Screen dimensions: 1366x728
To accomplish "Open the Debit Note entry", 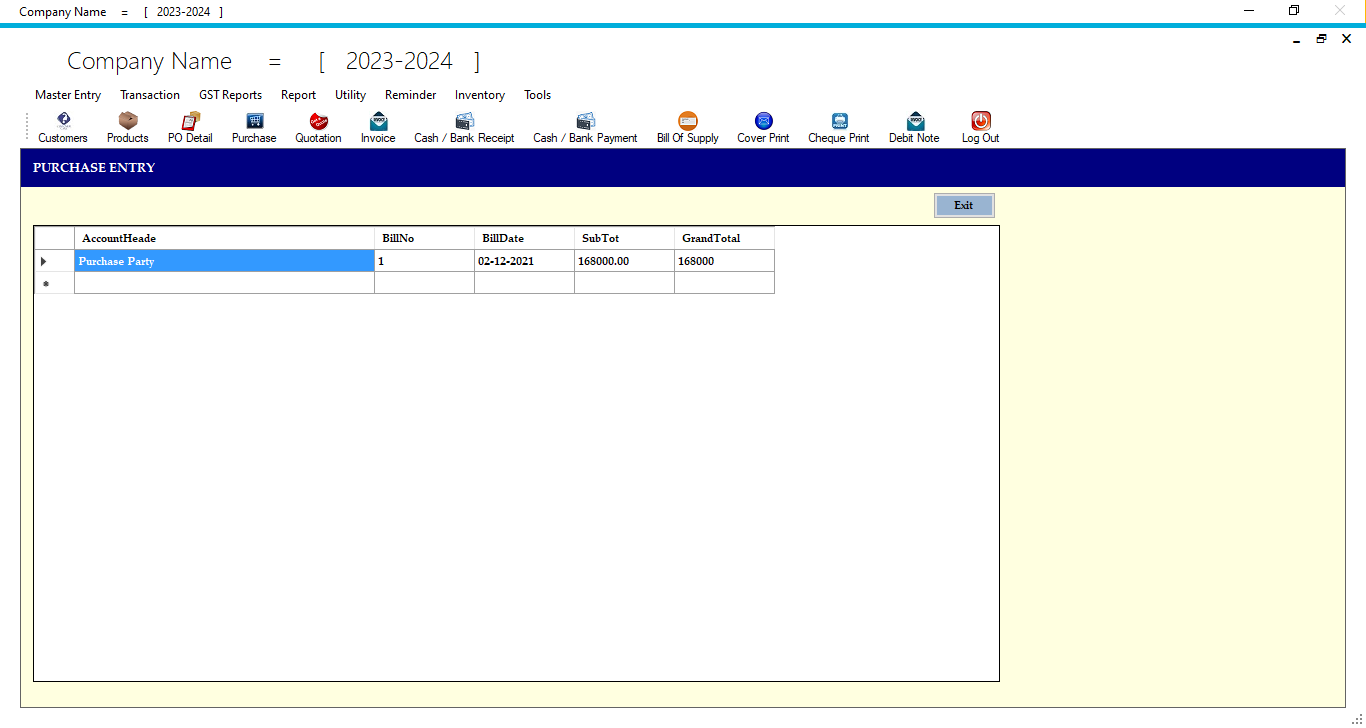I will 912,127.
